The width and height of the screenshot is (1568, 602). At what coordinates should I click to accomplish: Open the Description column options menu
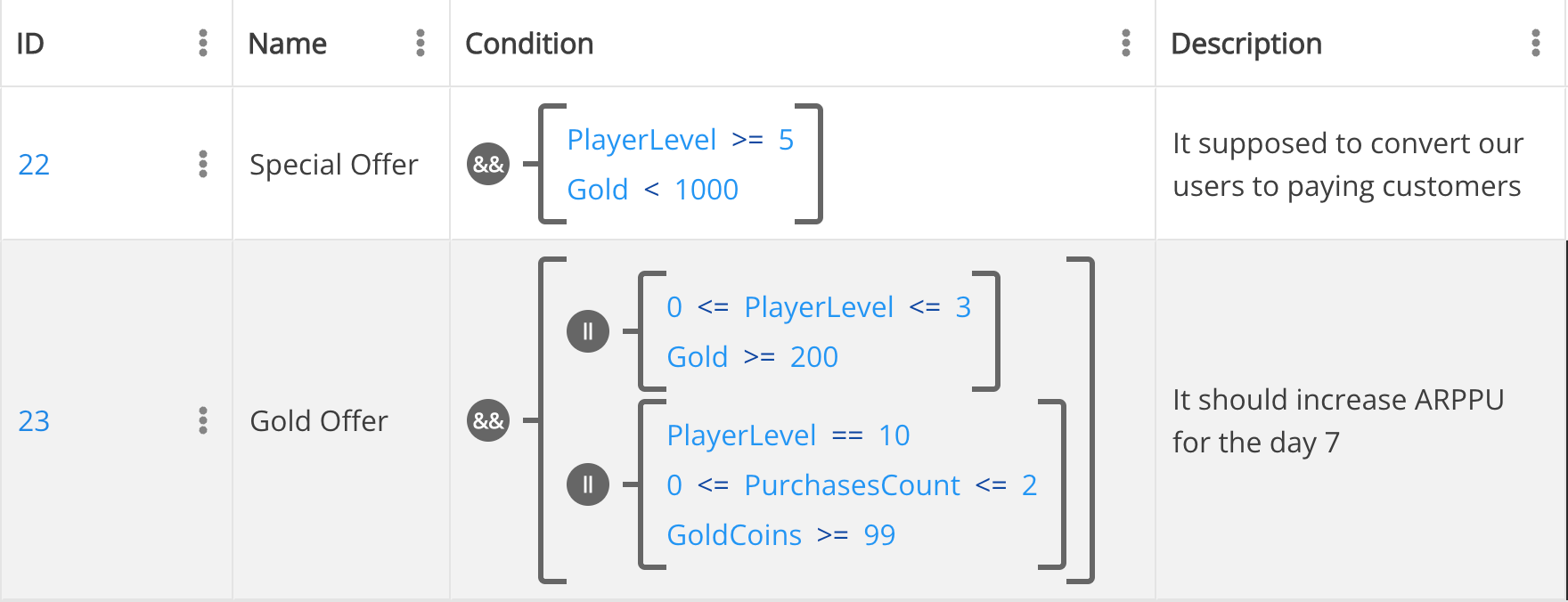coord(1536,43)
